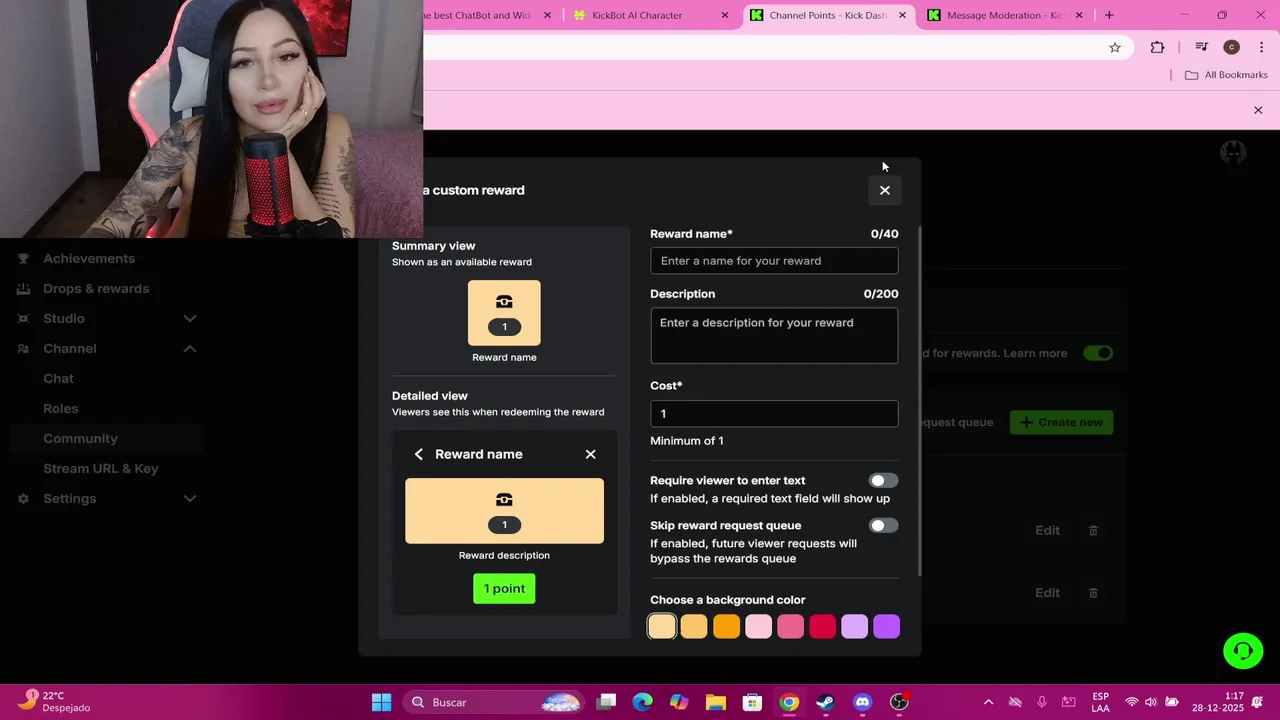Image resolution: width=1280 pixels, height=720 pixels.
Task: Open the weather widget showing 22°C
Action: pos(55,702)
